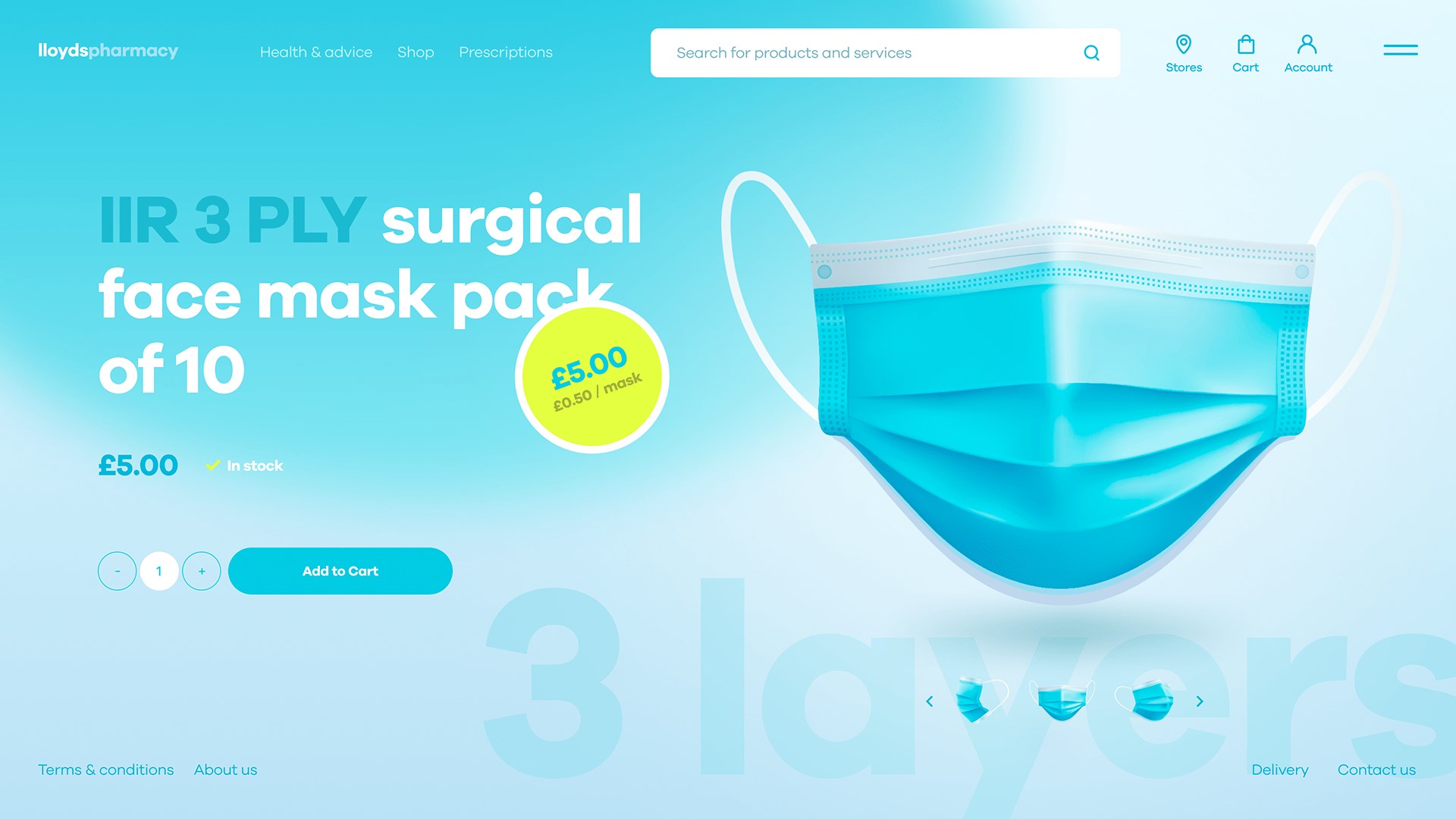
Task: Navigate to previous mask thumbnail
Action: coord(930,700)
